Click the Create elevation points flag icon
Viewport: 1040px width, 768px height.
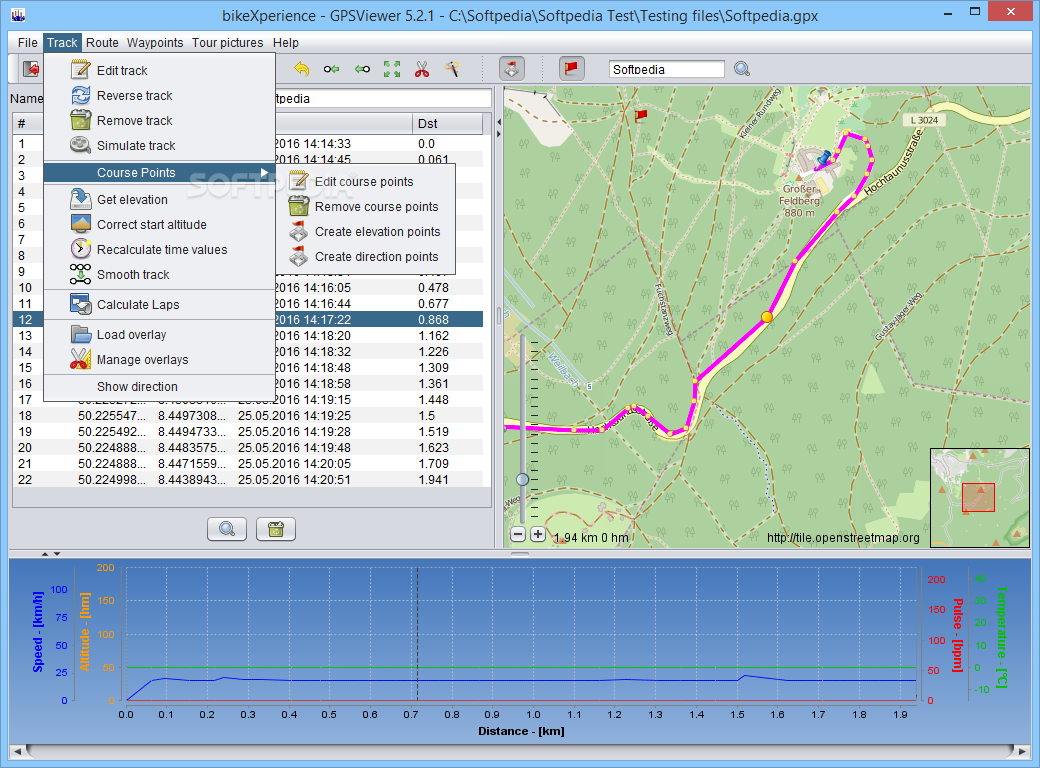(298, 231)
